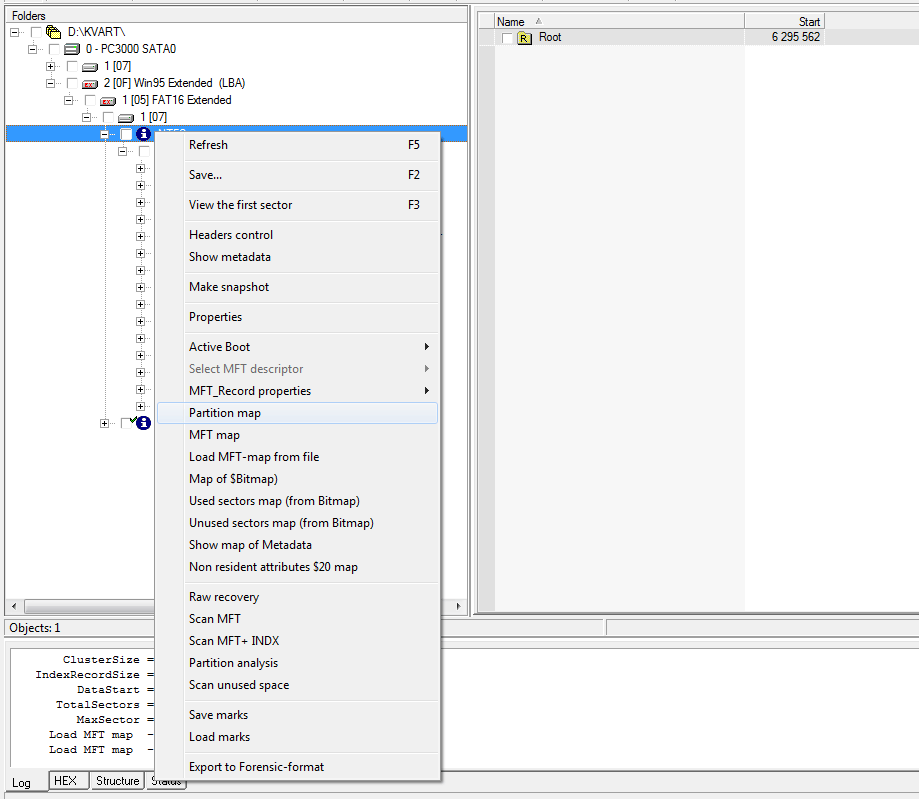Click drive icon of first 1 [07] partition
The height and width of the screenshot is (799, 919).
coord(90,66)
